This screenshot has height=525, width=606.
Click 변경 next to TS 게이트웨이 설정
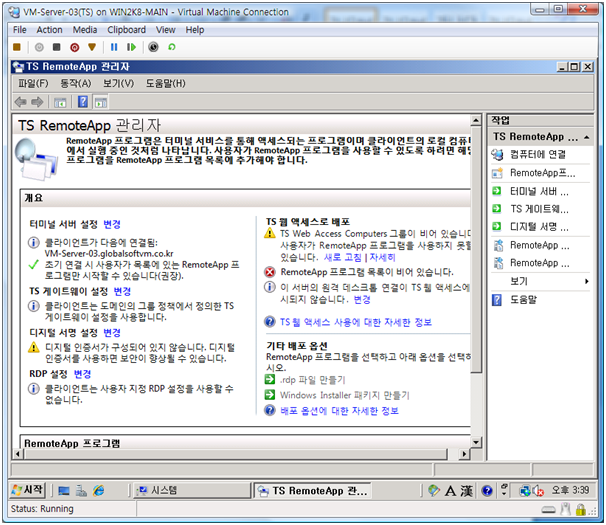[x=122, y=291]
